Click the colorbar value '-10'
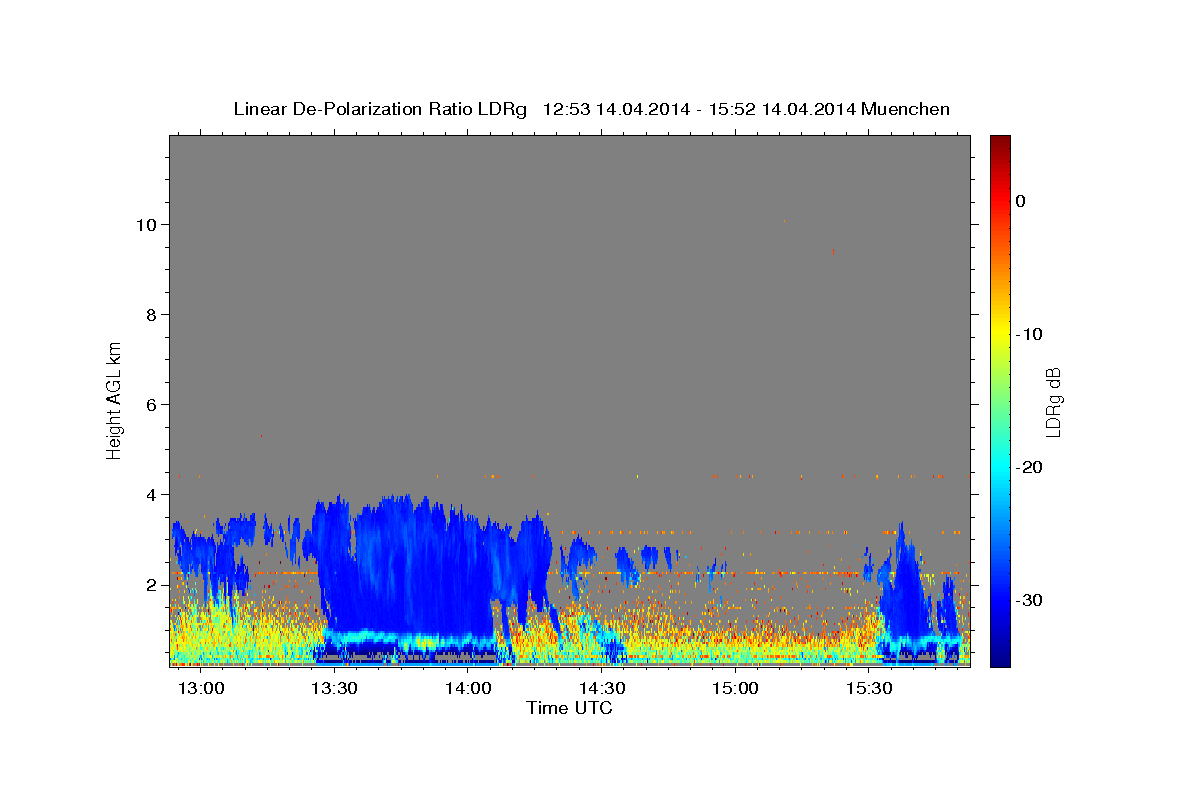The width and height of the screenshot is (1200, 800). pyautogui.click(x=1030, y=334)
